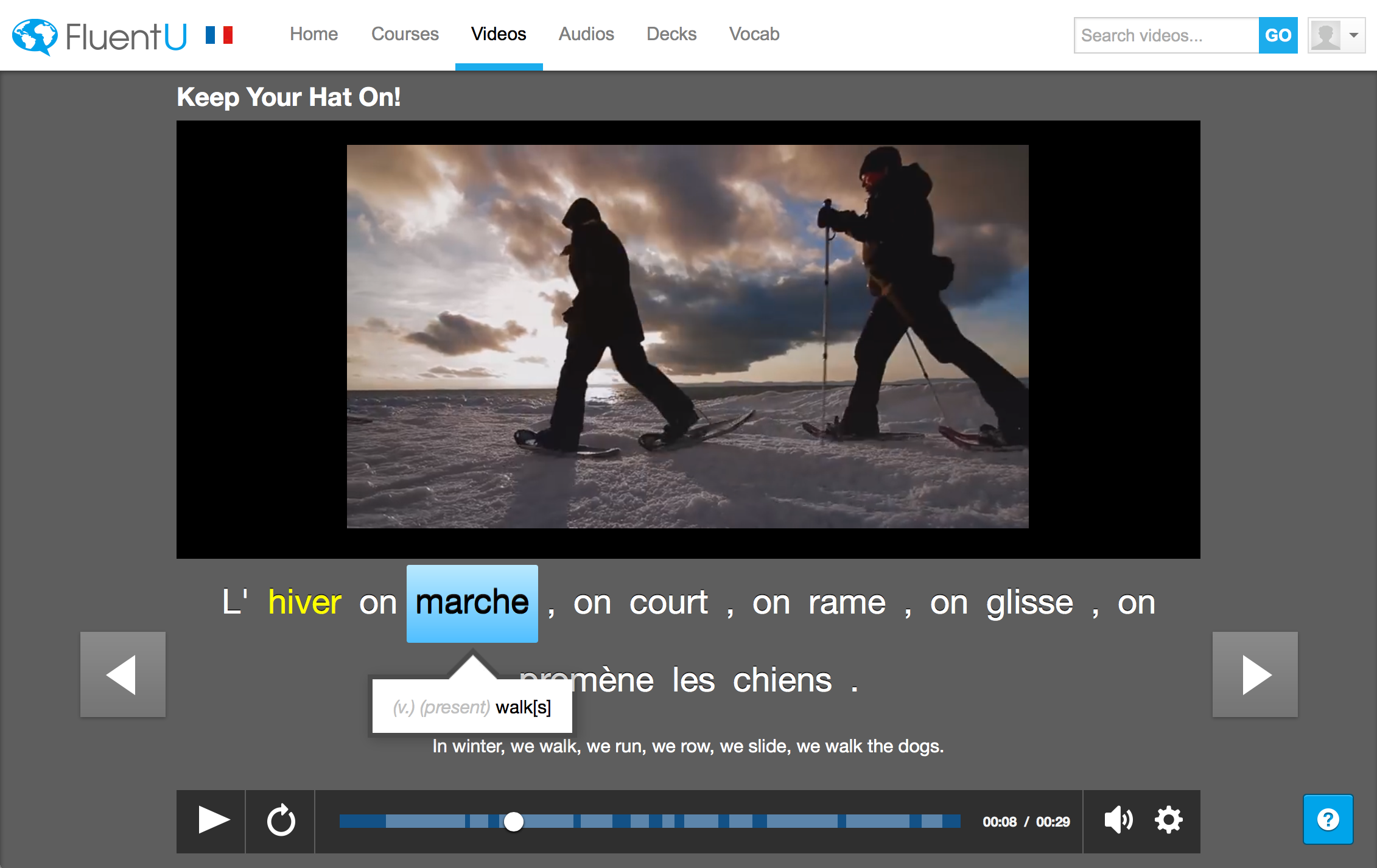Screen dimensions: 1377x868
Task: Open the player settings gear
Action: tap(1169, 820)
